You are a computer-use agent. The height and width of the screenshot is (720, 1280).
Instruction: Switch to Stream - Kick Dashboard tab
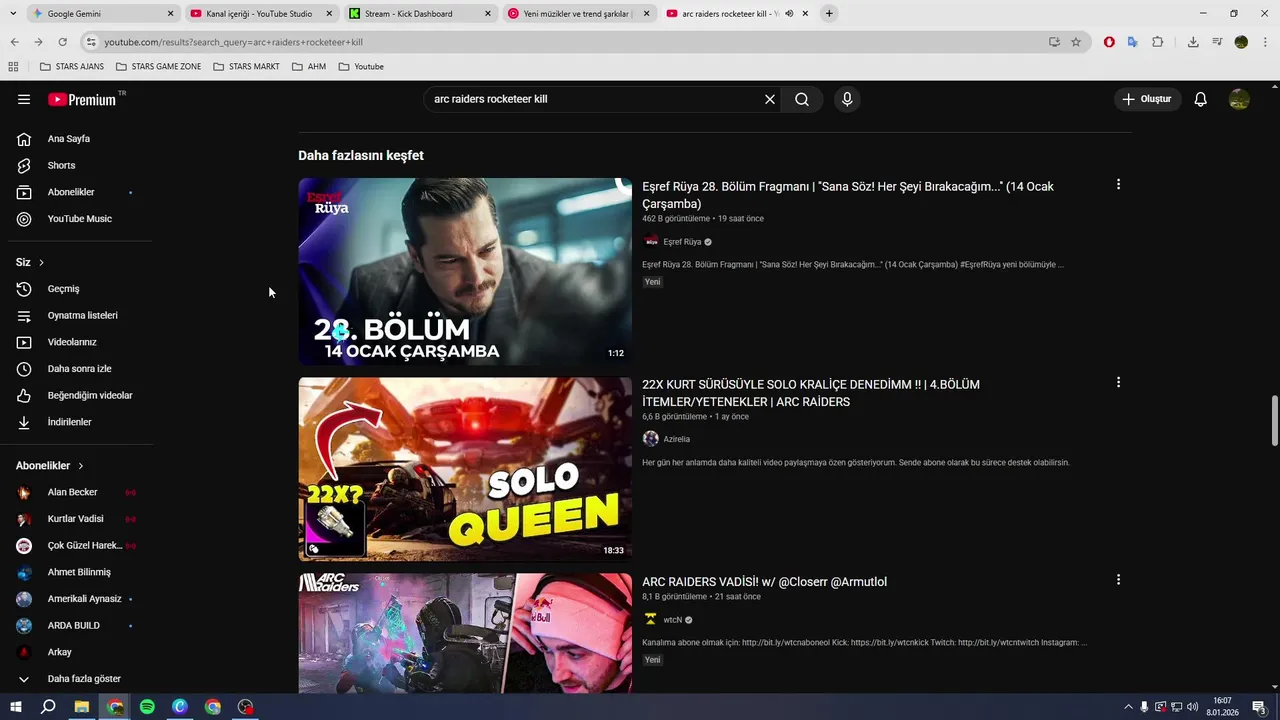(419, 14)
